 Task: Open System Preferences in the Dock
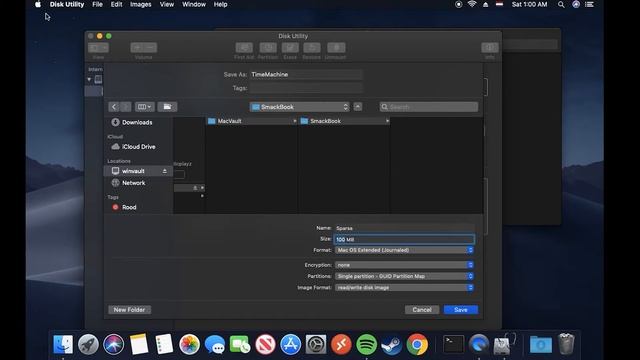pyautogui.click(x=316, y=344)
